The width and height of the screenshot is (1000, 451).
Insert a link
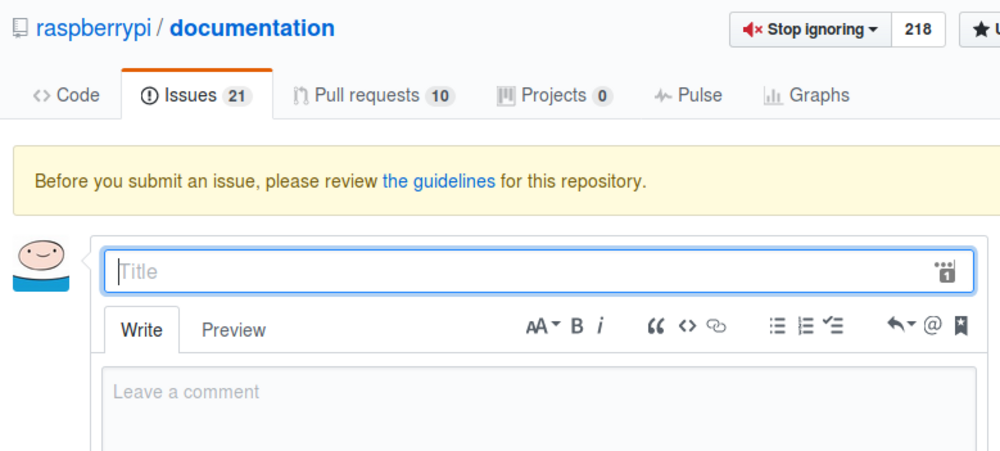[x=716, y=327]
